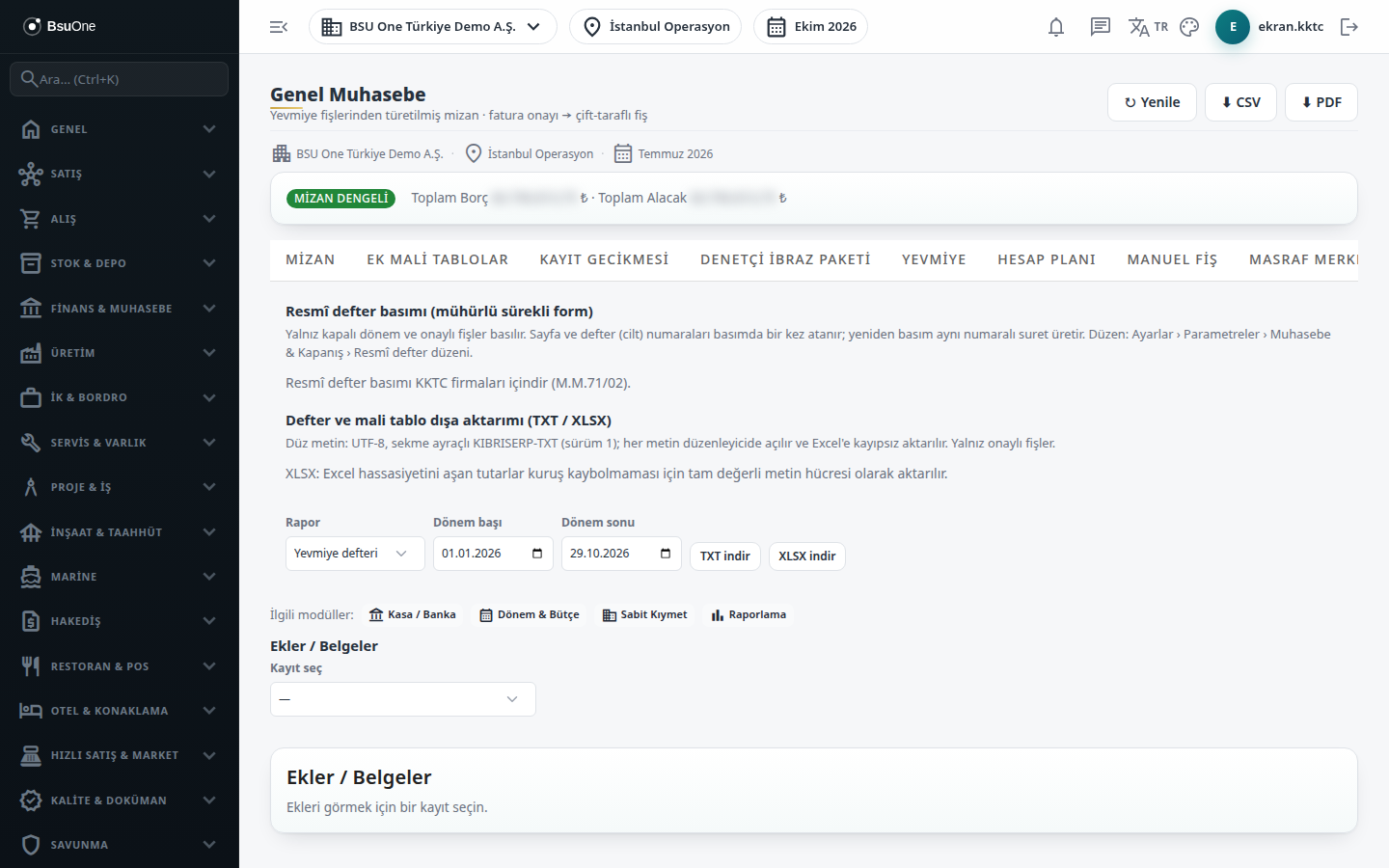The image size is (1389, 868).
Task: Download CSV export
Action: point(1240,102)
